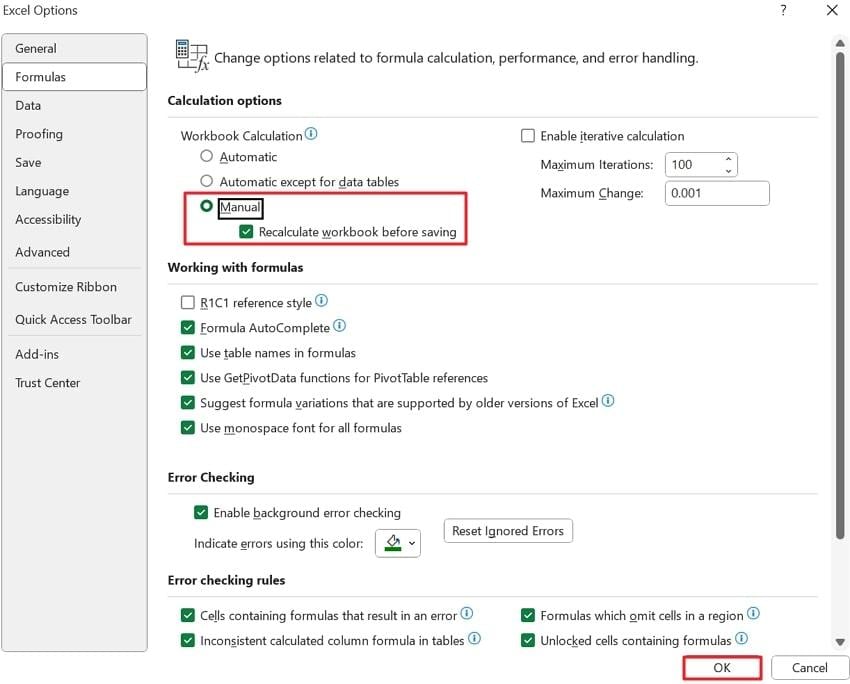Increase Maximum Iterations with up arrow
The width and height of the screenshot is (850, 684).
tap(729, 159)
